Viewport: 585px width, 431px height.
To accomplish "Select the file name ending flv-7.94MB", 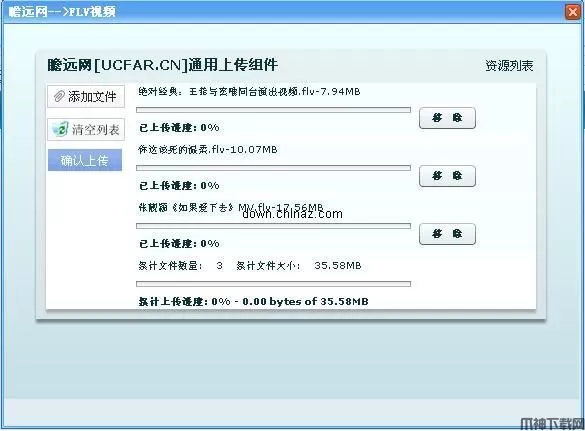I will pyautogui.click(x=249, y=91).
